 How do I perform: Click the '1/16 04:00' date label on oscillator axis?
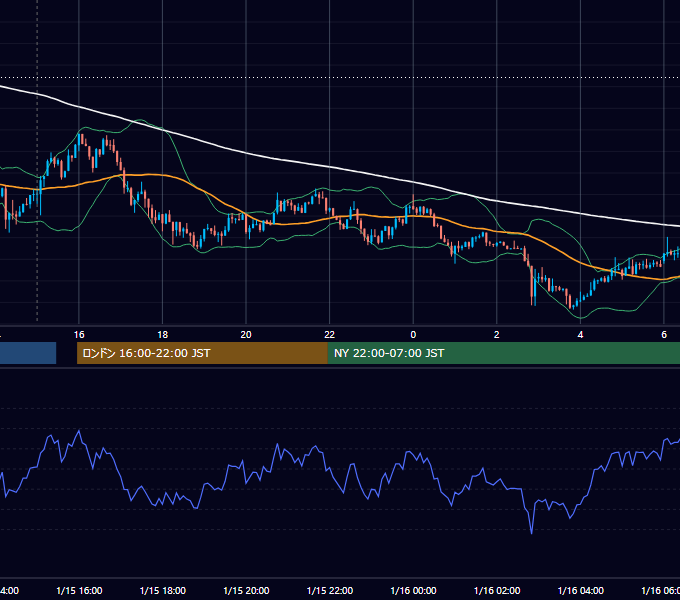click(x=580, y=590)
